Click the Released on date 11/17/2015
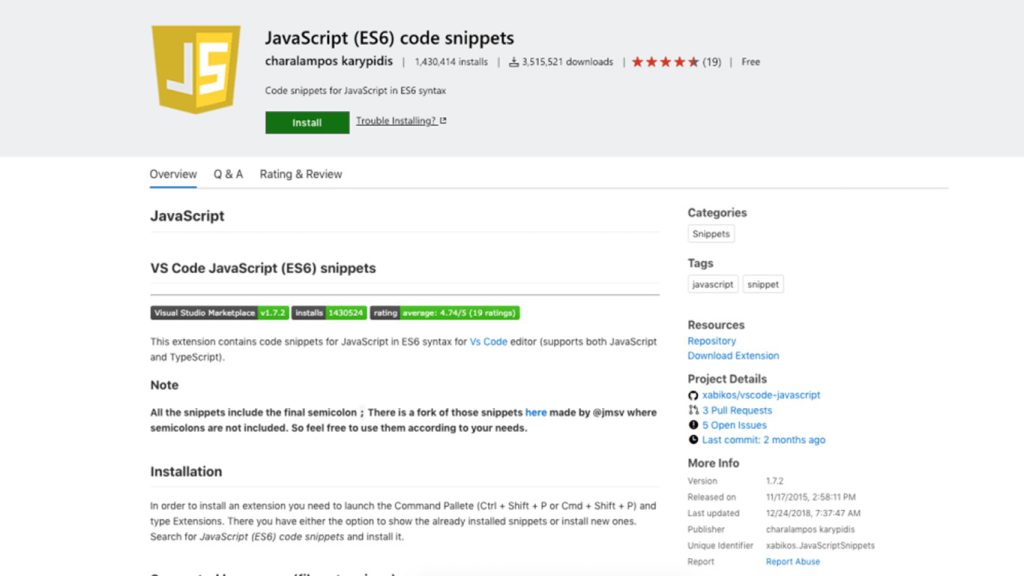 [810, 497]
